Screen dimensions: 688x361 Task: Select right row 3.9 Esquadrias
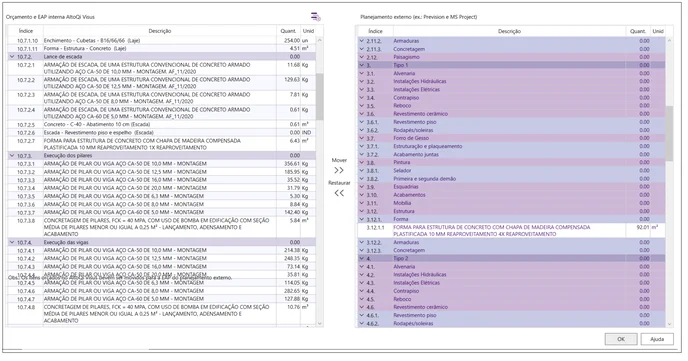click(511, 186)
